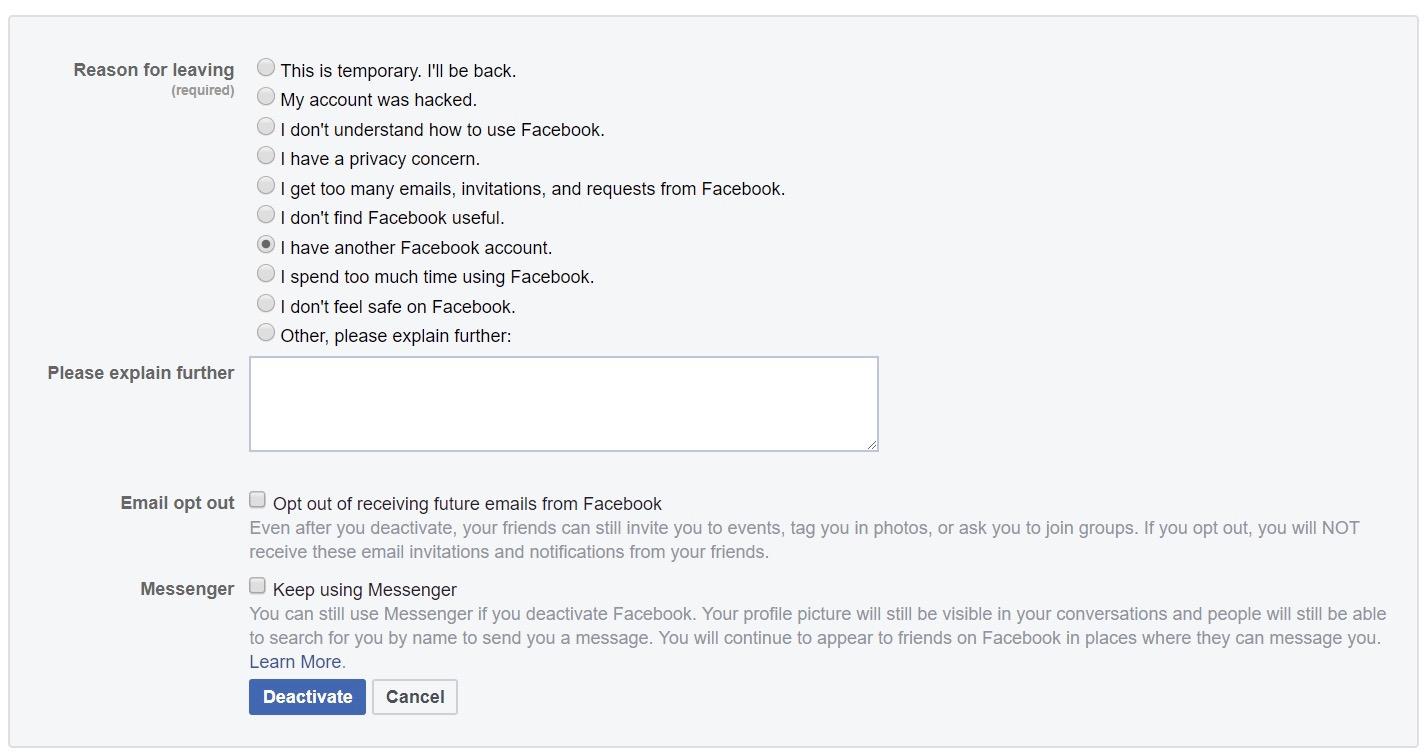Click the "Please explain further" text box
This screenshot has height=755, width=1426.
click(x=563, y=404)
